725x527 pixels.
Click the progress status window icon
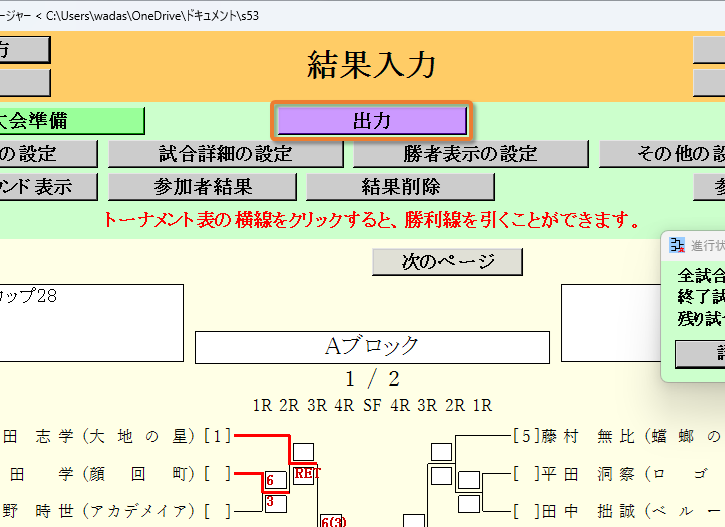(x=677, y=245)
